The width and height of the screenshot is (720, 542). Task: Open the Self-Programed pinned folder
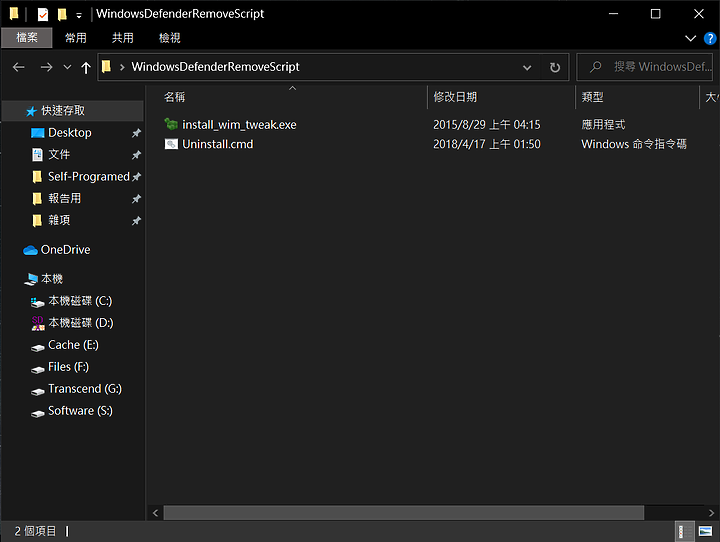(89, 176)
